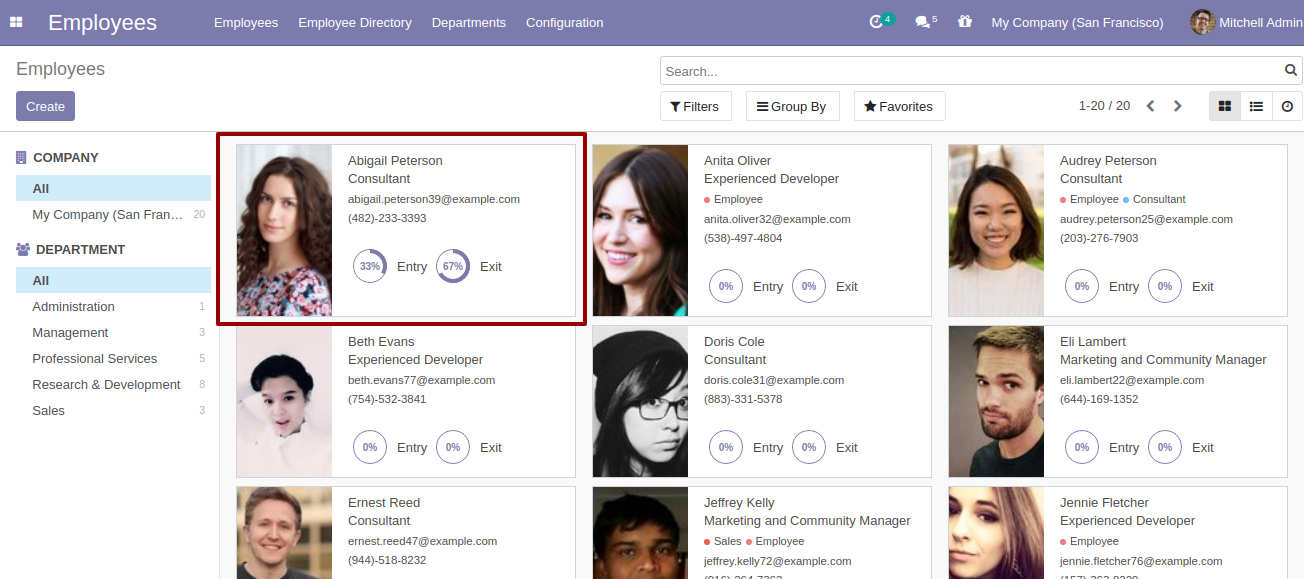Filter by Sales department
This screenshot has height=579, width=1304.
point(113,410)
